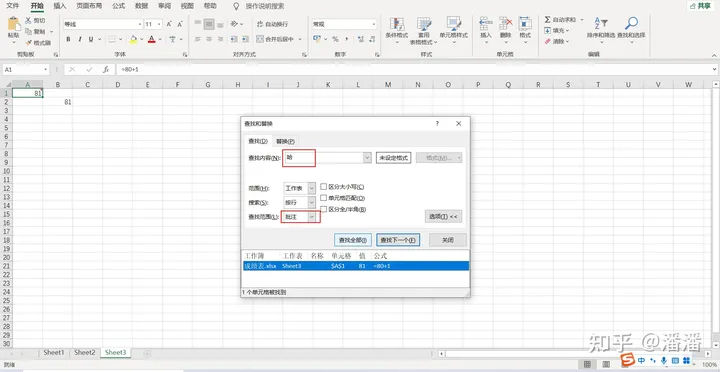
Task: Open the font name dropdown
Action: pyautogui.click(x=140, y=24)
